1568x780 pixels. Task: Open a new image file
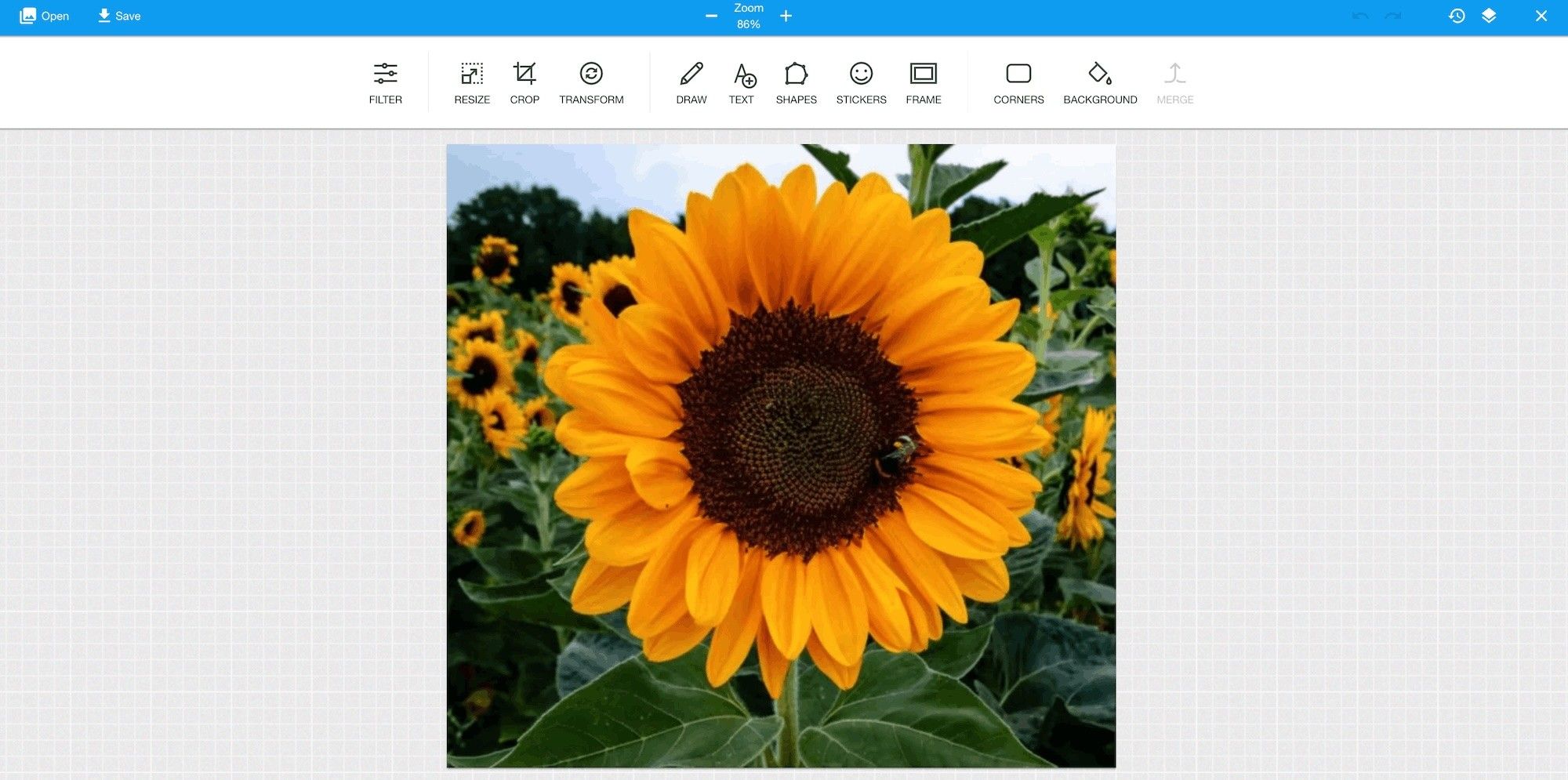click(x=45, y=16)
